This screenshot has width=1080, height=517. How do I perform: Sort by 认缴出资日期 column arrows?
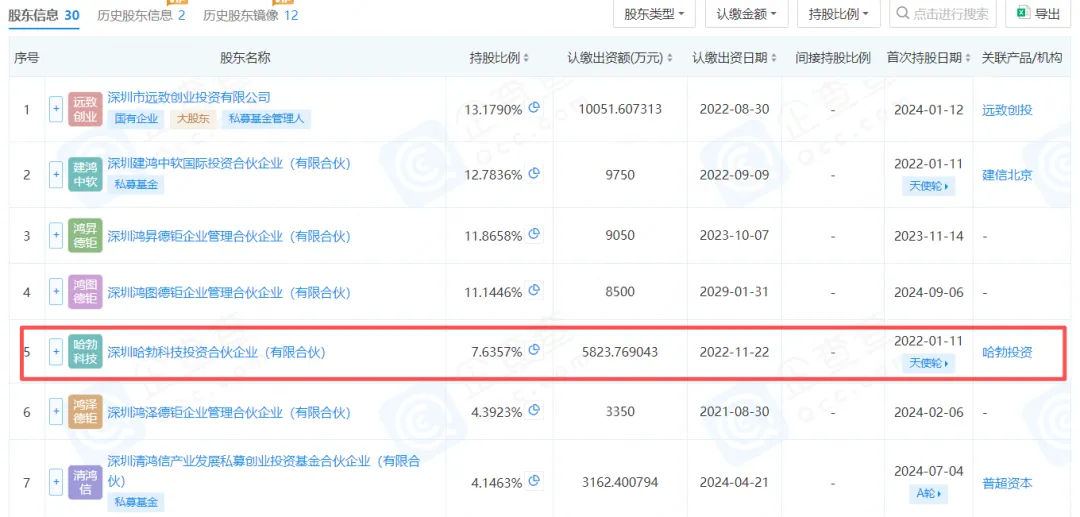[x=774, y=59]
